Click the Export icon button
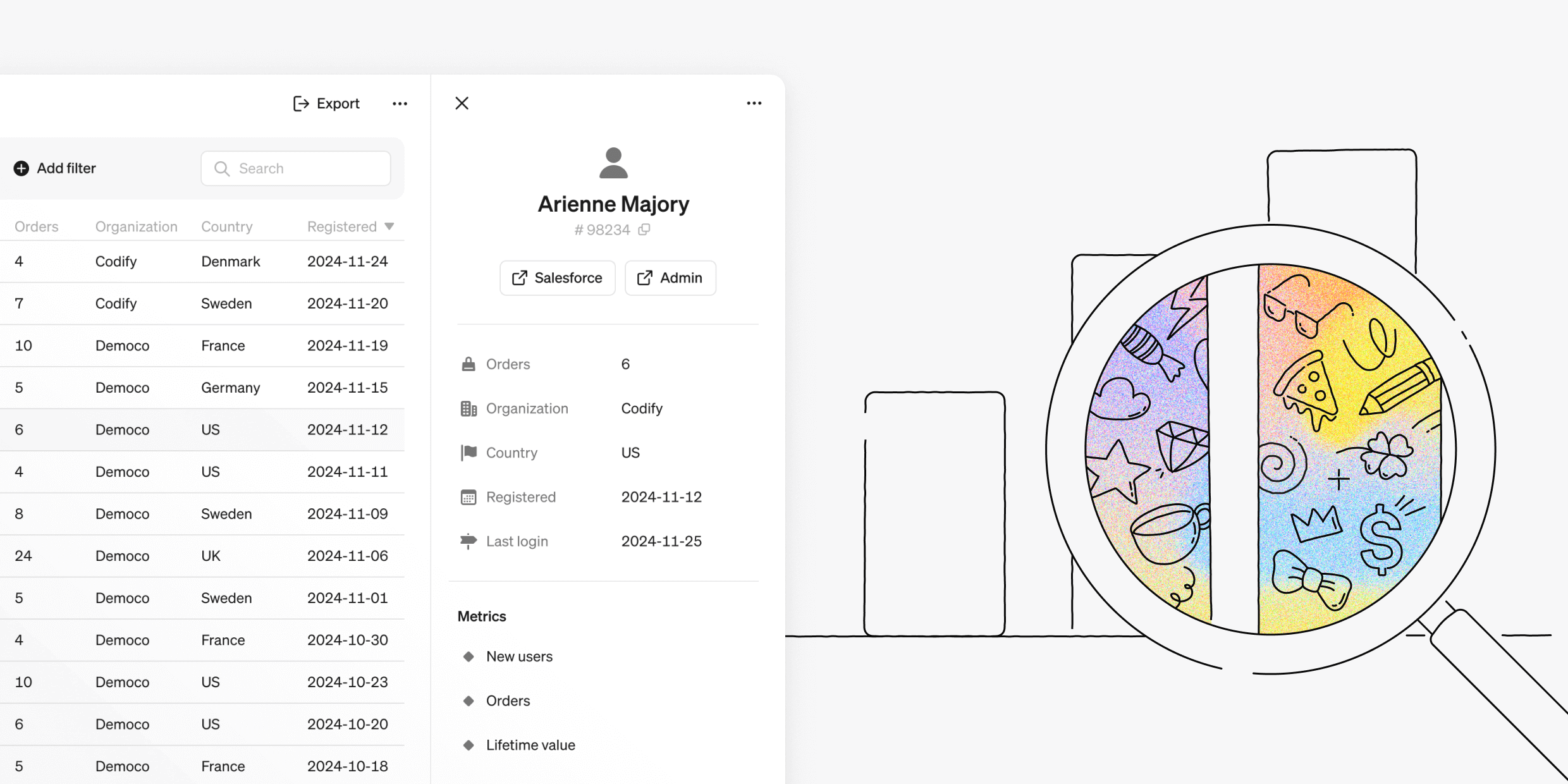 tap(301, 104)
